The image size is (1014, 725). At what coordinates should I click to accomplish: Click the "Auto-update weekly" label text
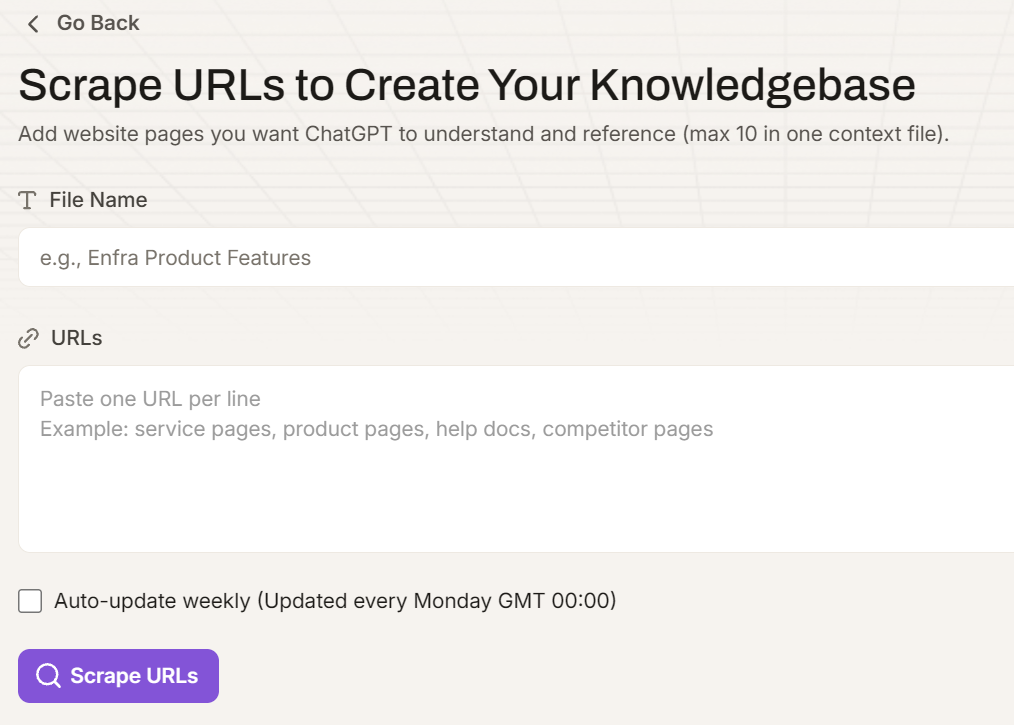pos(152,601)
